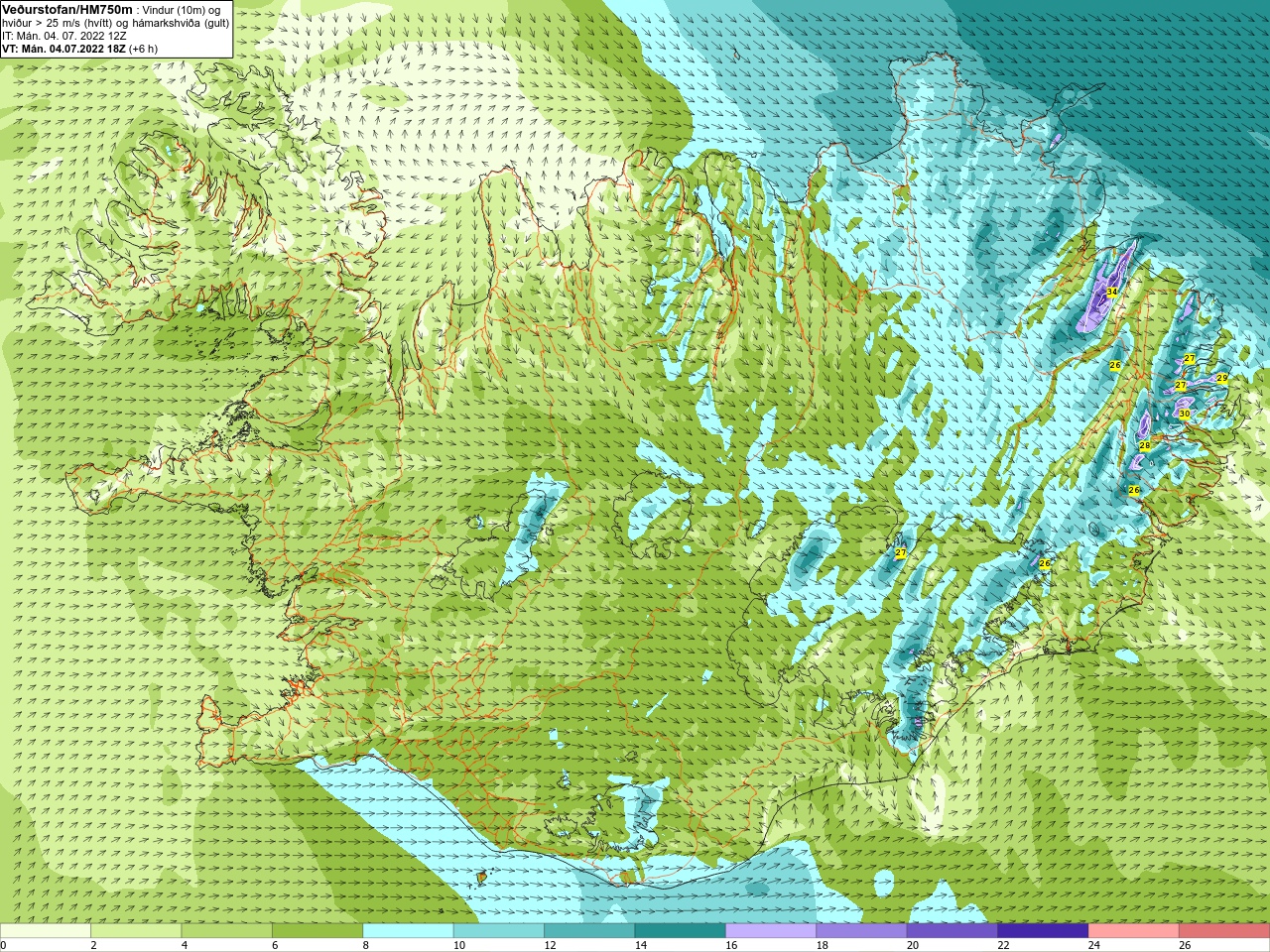Select the 12–14 m/s teal legend swatch
Viewport: 1270px width, 952px height.
tap(589, 931)
